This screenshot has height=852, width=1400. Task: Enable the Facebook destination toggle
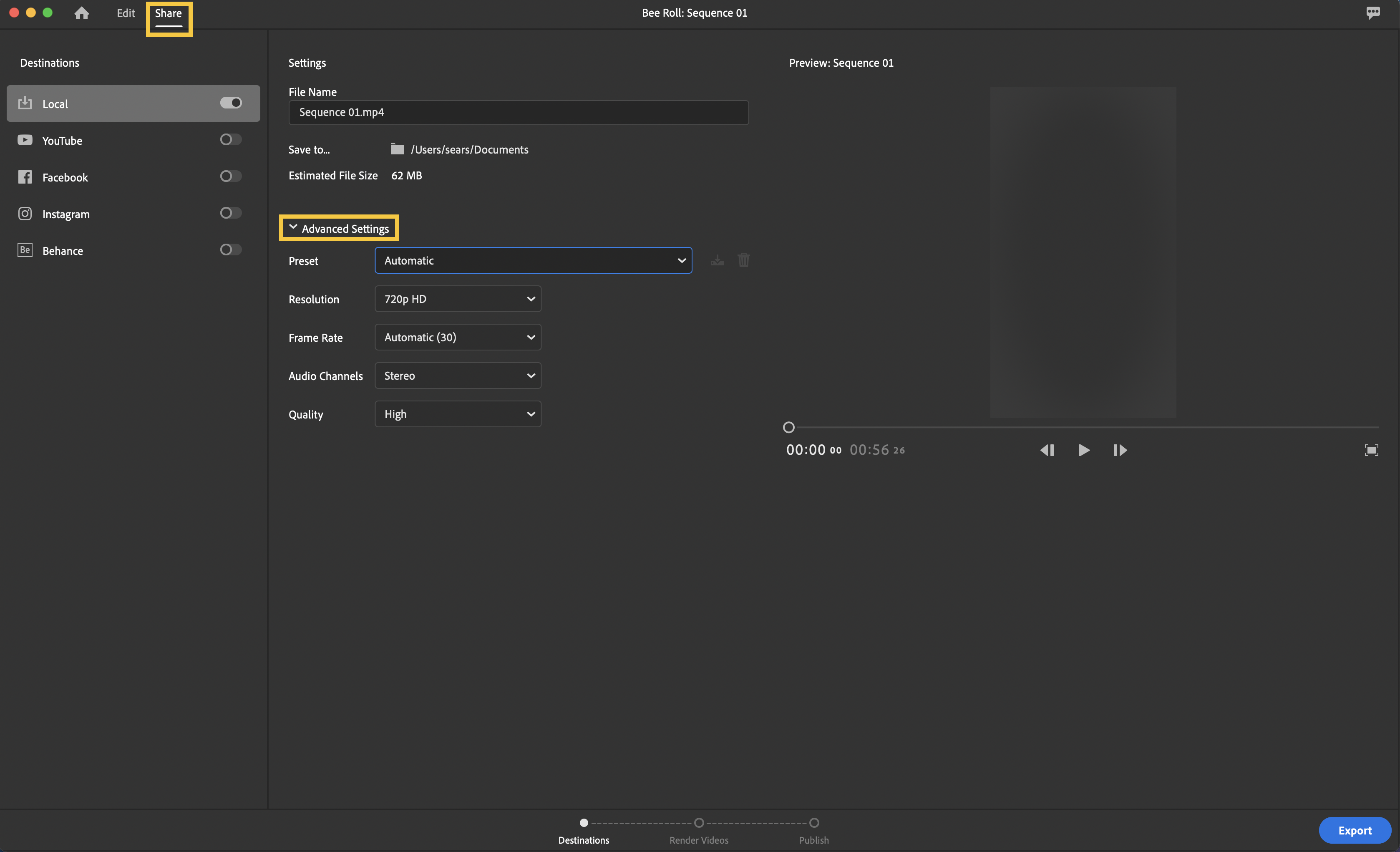(231, 176)
